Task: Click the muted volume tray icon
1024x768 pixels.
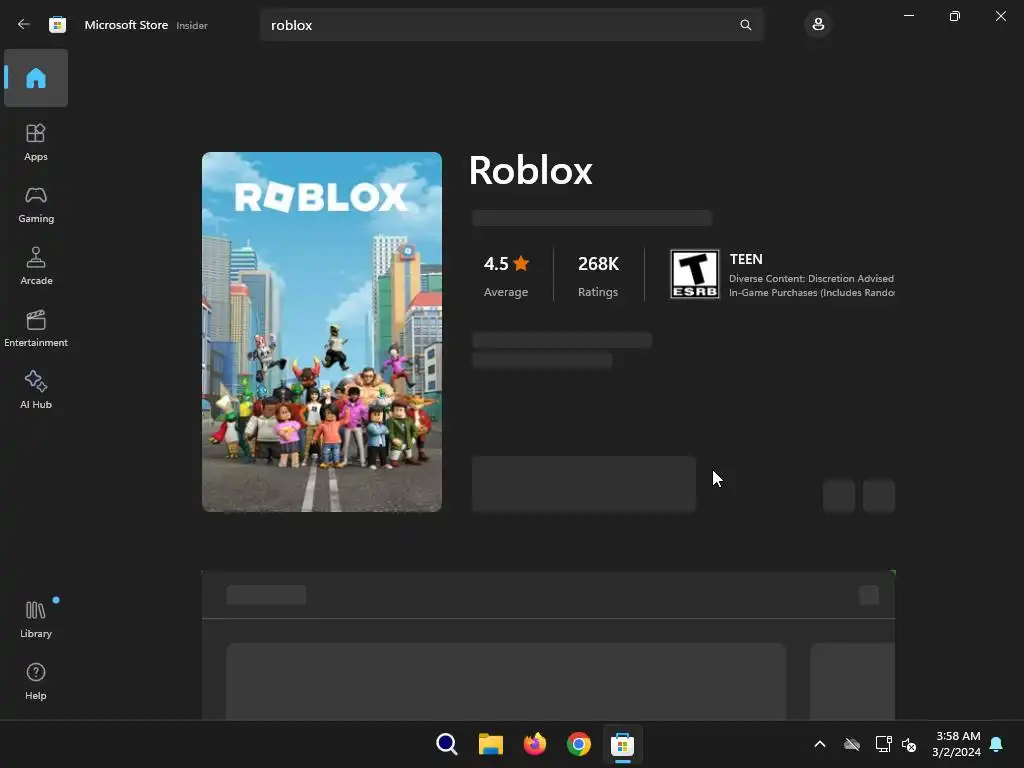Action: point(908,744)
